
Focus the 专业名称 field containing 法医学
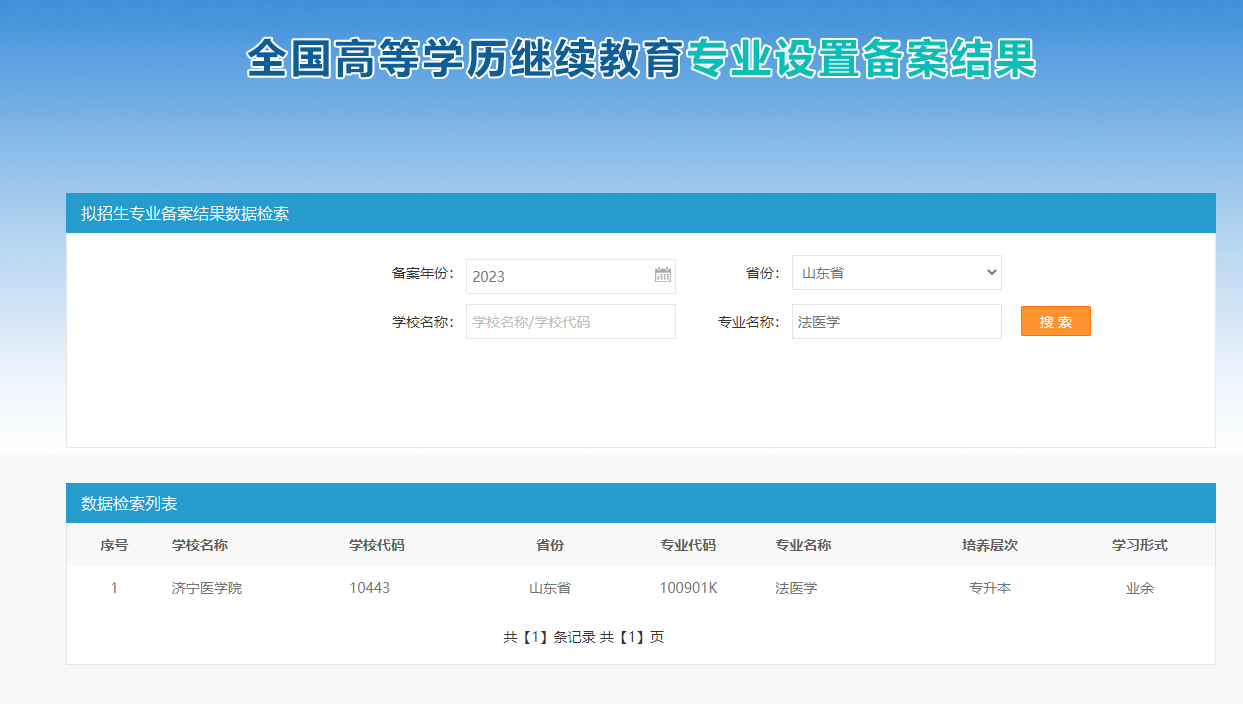(896, 321)
